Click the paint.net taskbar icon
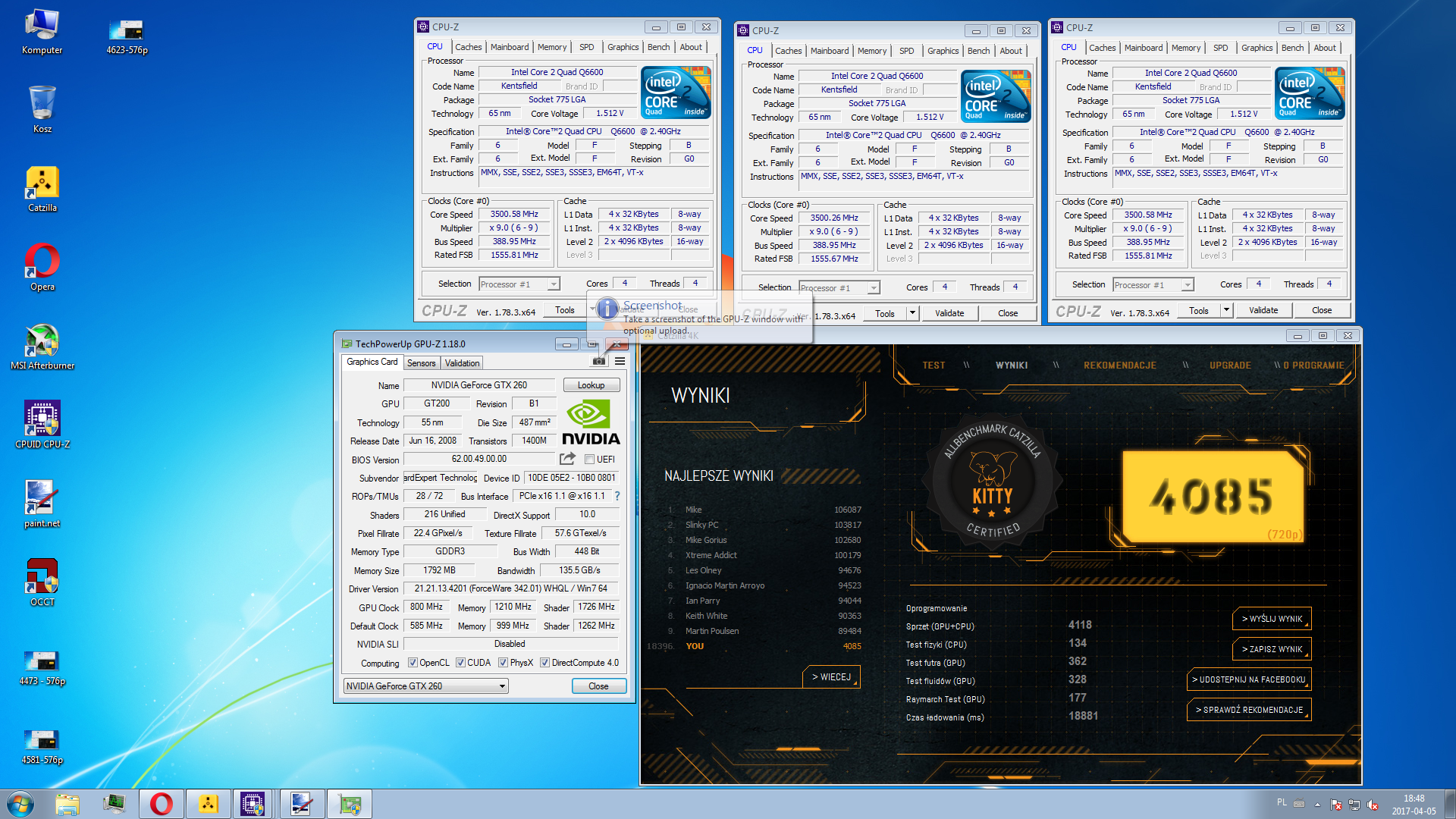This screenshot has height=819, width=1456. point(302,804)
